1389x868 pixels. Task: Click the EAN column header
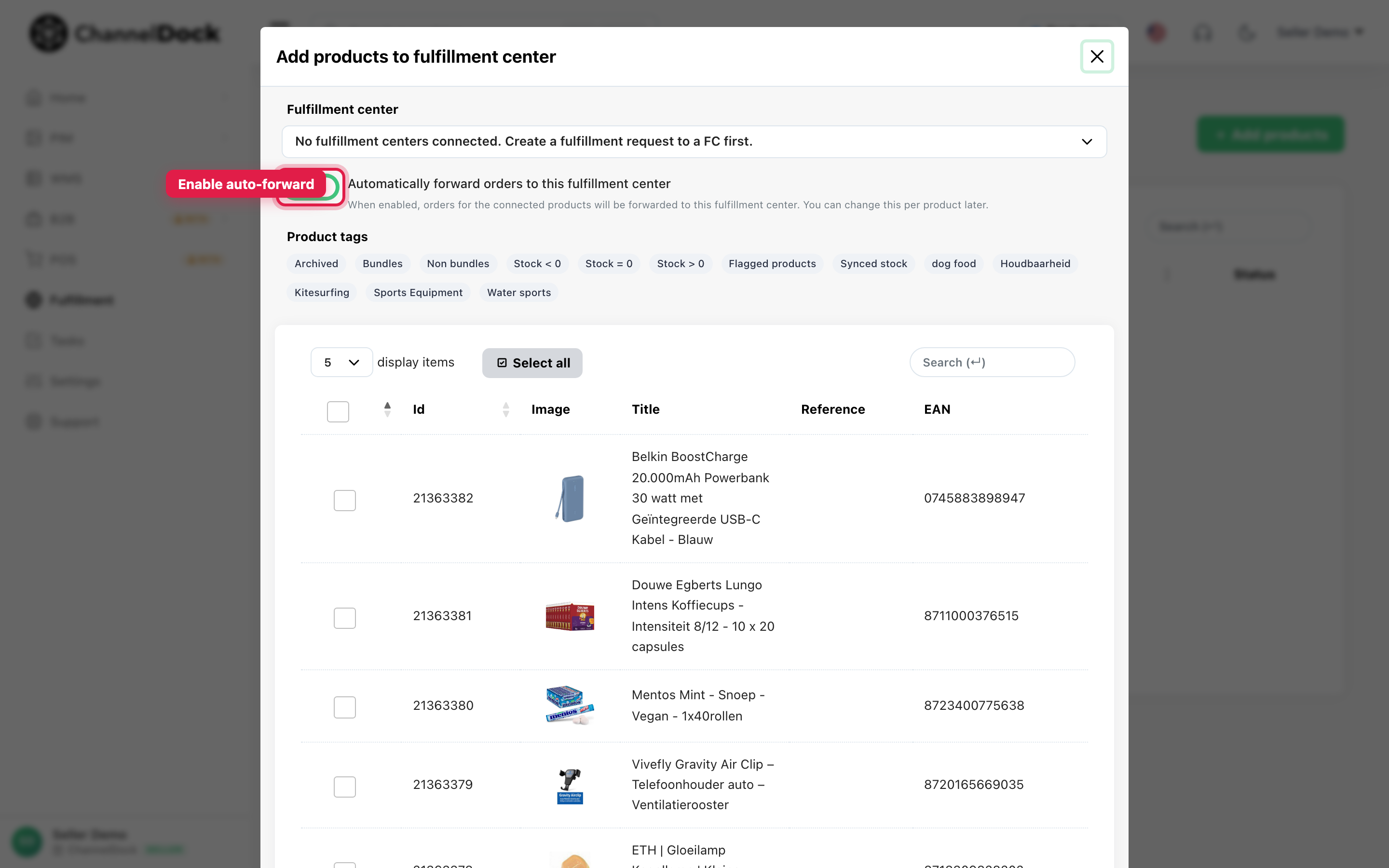(x=937, y=409)
